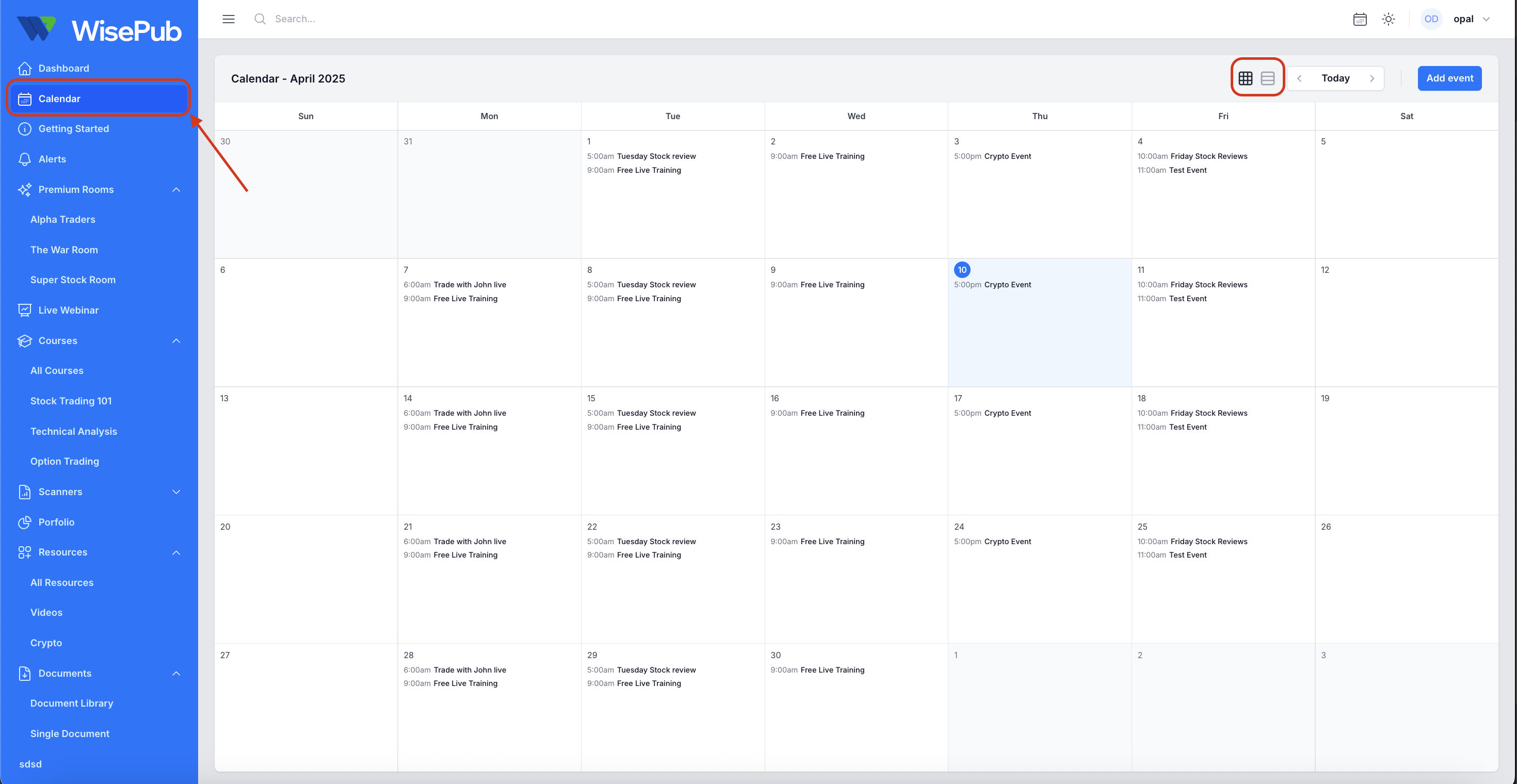This screenshot has height=784, width=1517.
Task: Go to the next month arrow
Action: point(1372,78)
